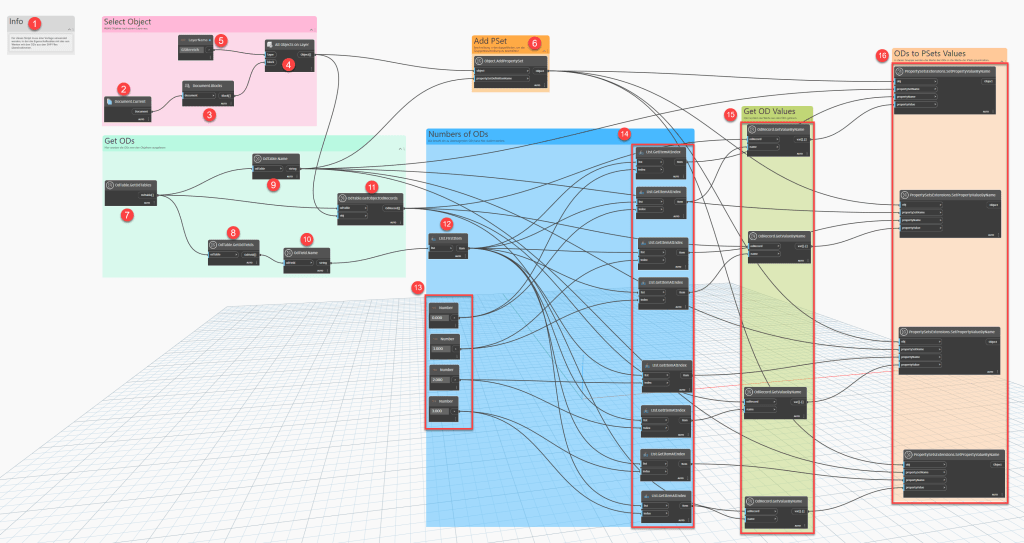Click the Object.AddPropertySet node icon
The width and height of the screenshot is (1024, 543).
pyautogui.click(x=479, y=61)
